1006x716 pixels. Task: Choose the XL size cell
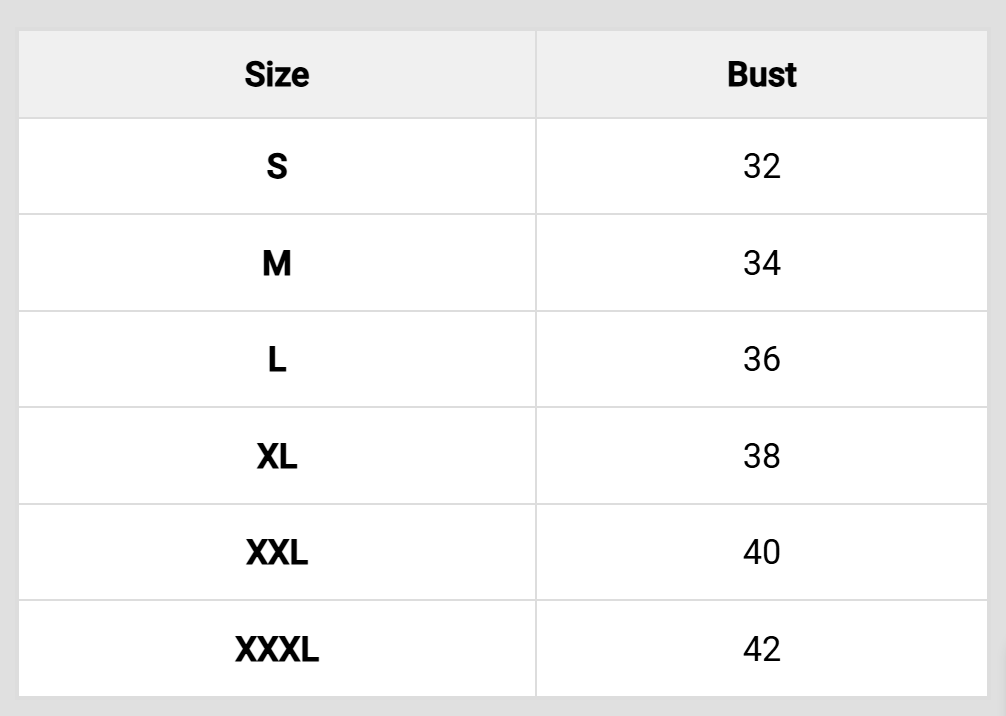click(277, 456)
